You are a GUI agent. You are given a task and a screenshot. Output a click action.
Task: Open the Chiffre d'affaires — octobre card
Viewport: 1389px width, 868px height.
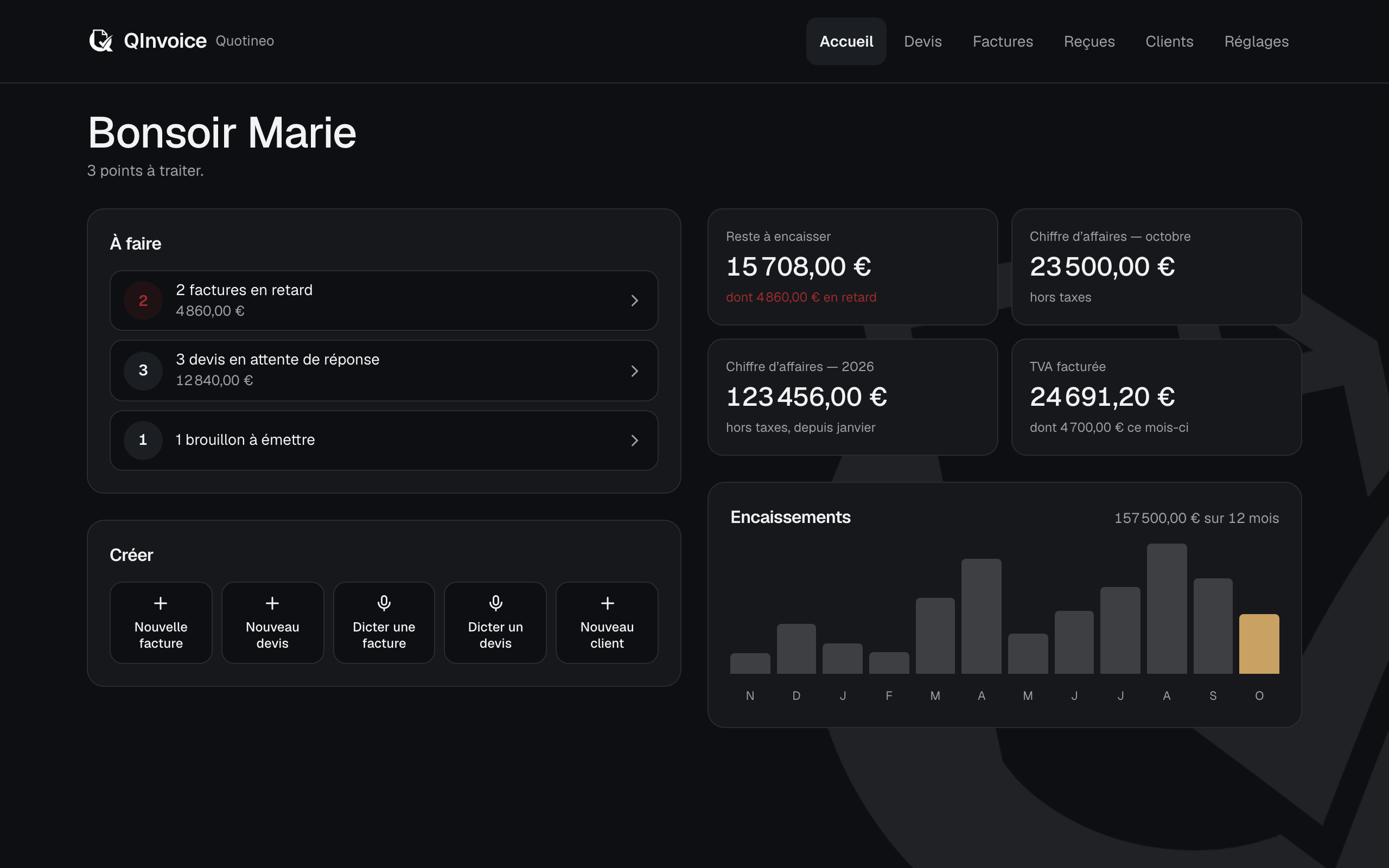pos(1156,267)
